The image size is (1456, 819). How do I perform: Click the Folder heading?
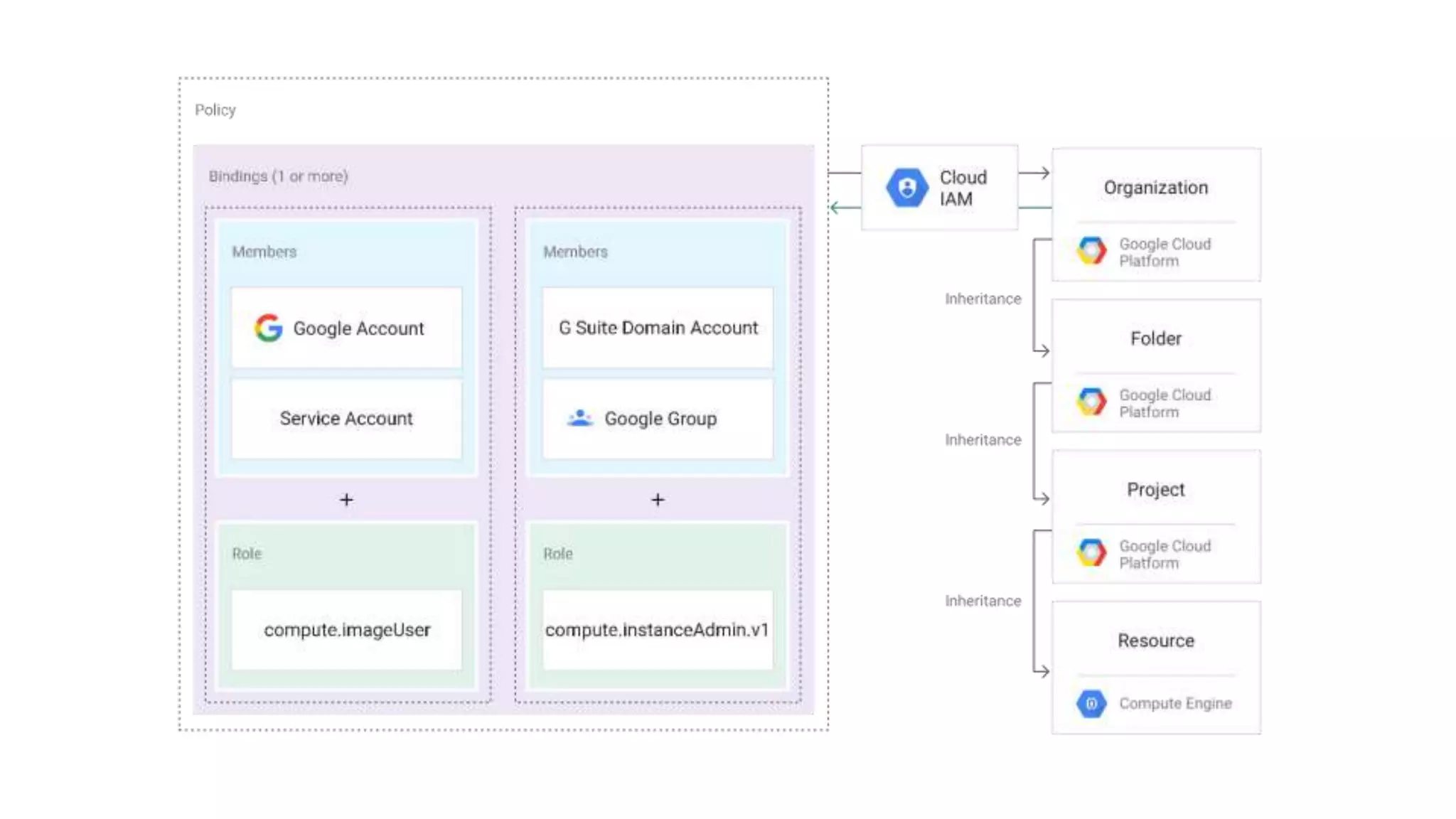(1155, 338)
